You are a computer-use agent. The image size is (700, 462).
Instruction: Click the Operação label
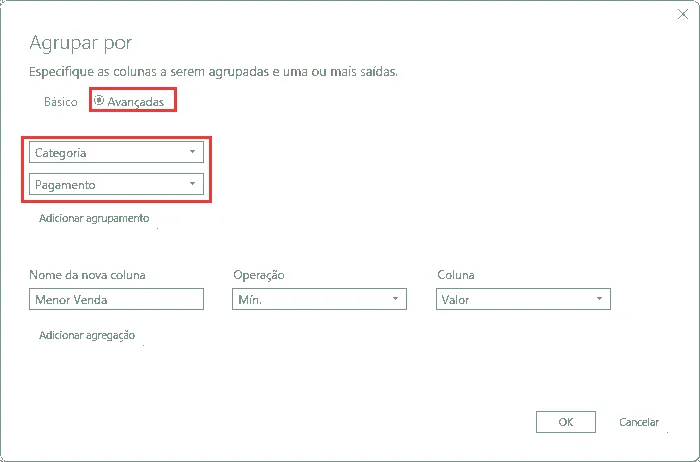pyautogui.click(x=258, y=275)
